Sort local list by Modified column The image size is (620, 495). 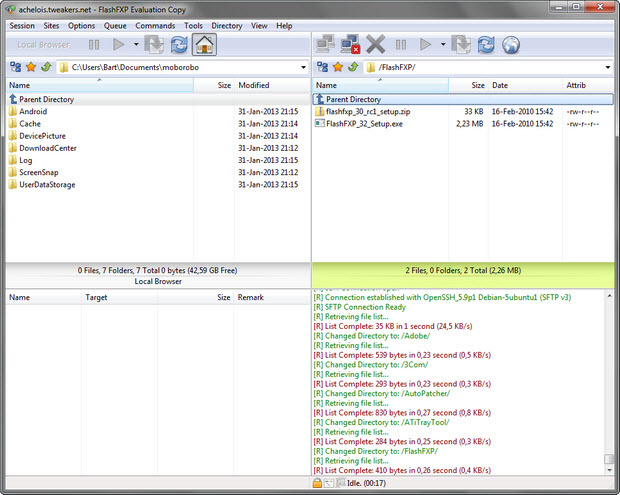tap(272, 85)
